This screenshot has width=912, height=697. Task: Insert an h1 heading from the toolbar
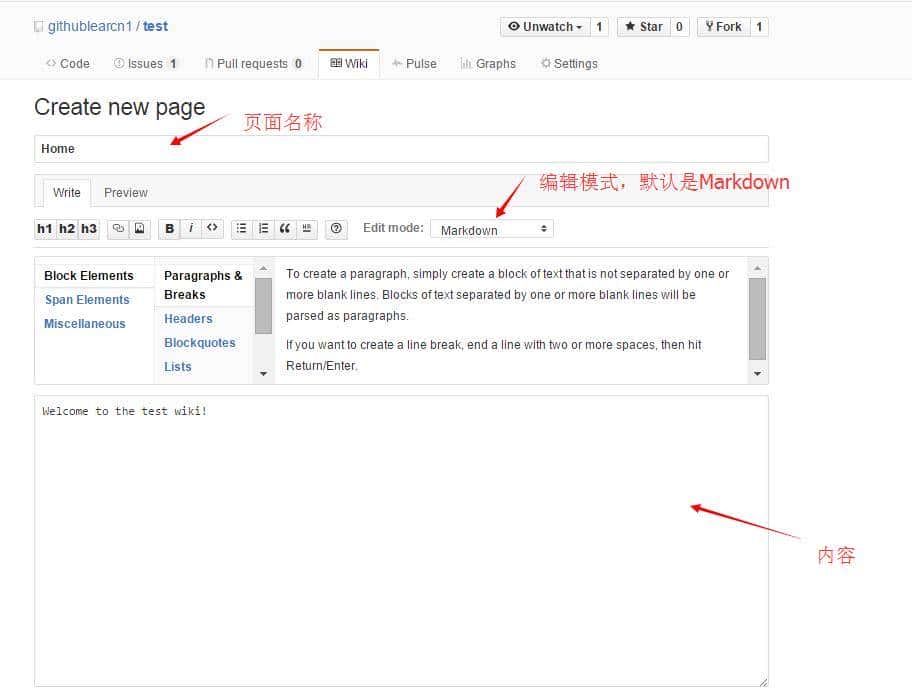pos(45,229)
